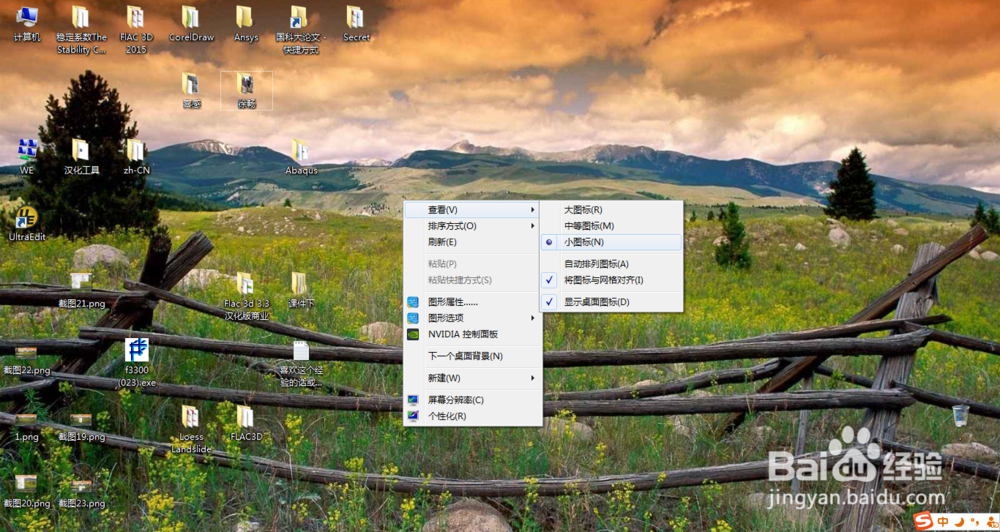Open 图形属性...... menu entry

[x=473, y=302]
